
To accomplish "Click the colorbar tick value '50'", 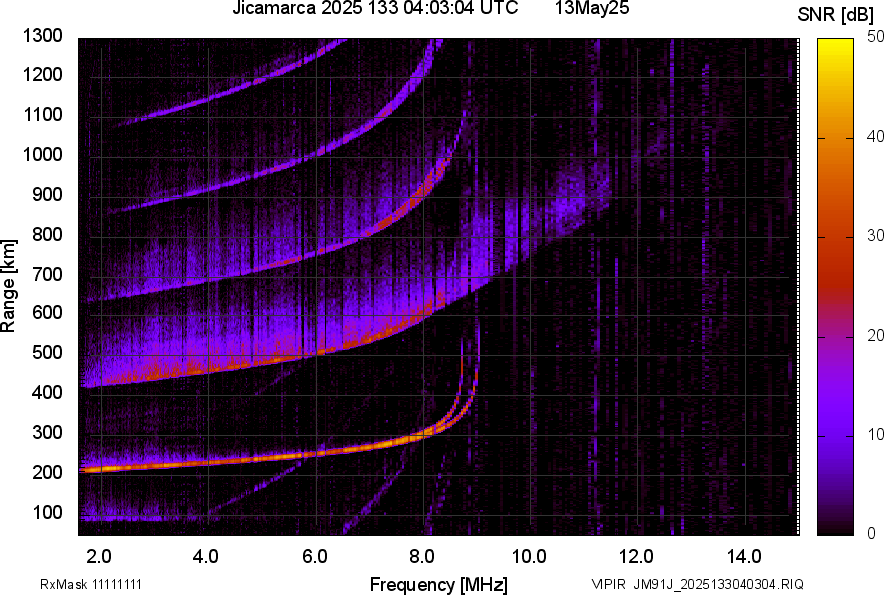I will (x=876, y=37).
